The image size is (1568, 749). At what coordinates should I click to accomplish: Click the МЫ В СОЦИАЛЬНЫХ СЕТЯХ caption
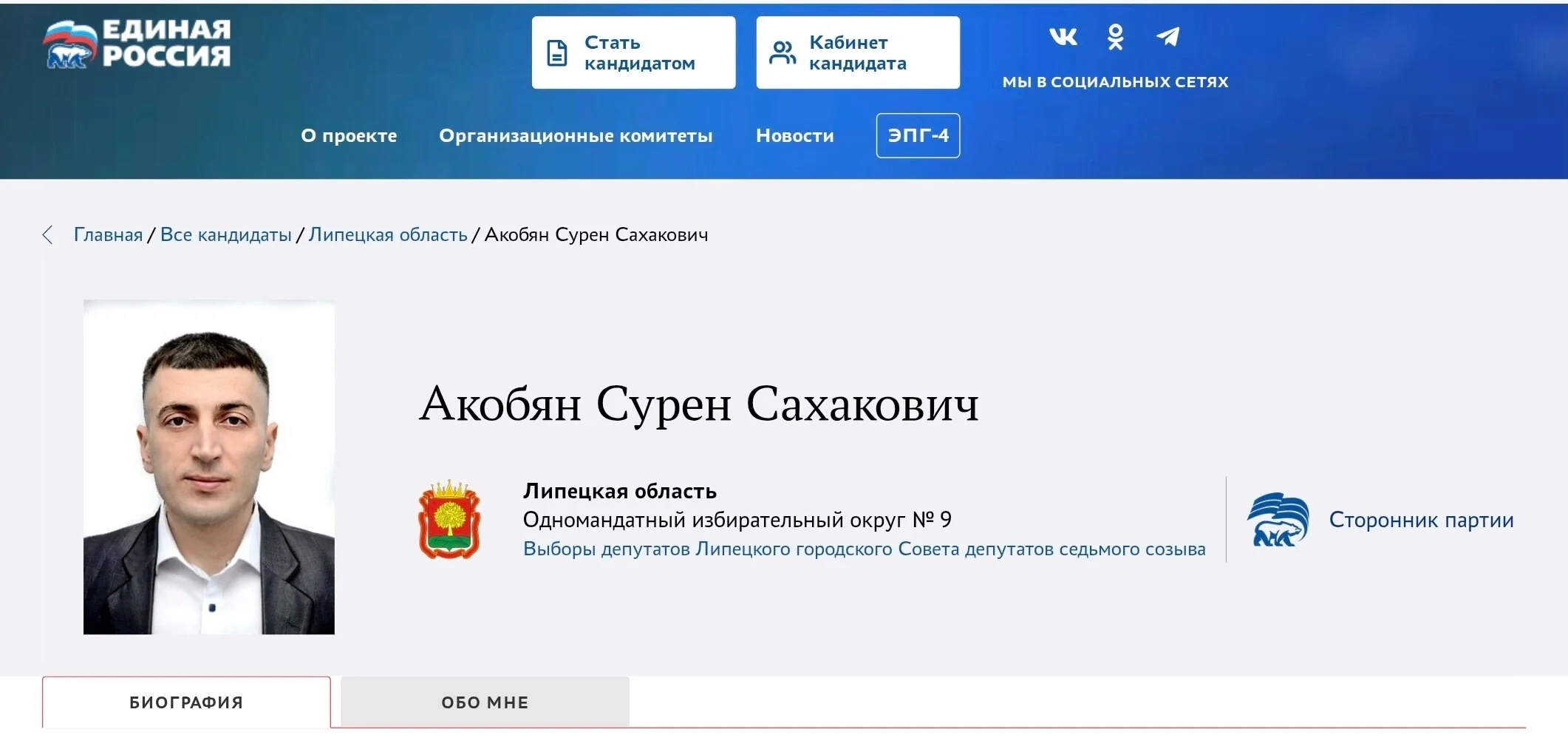coord(1115,82)
